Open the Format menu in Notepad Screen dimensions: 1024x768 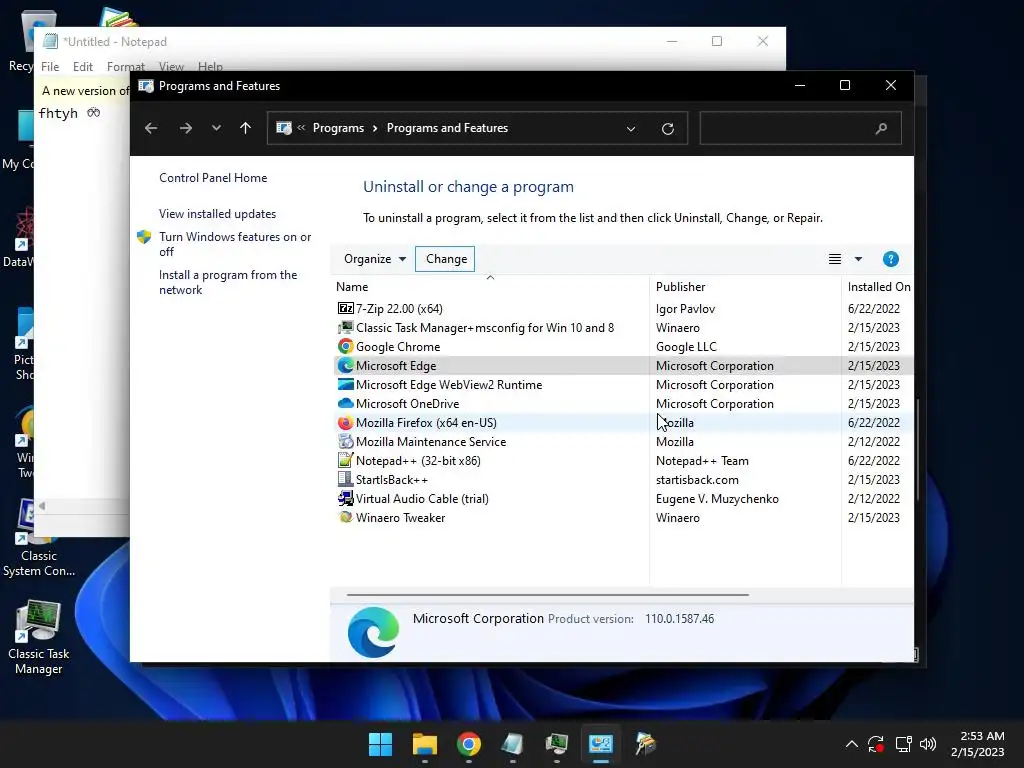click(x=125, y=67)
